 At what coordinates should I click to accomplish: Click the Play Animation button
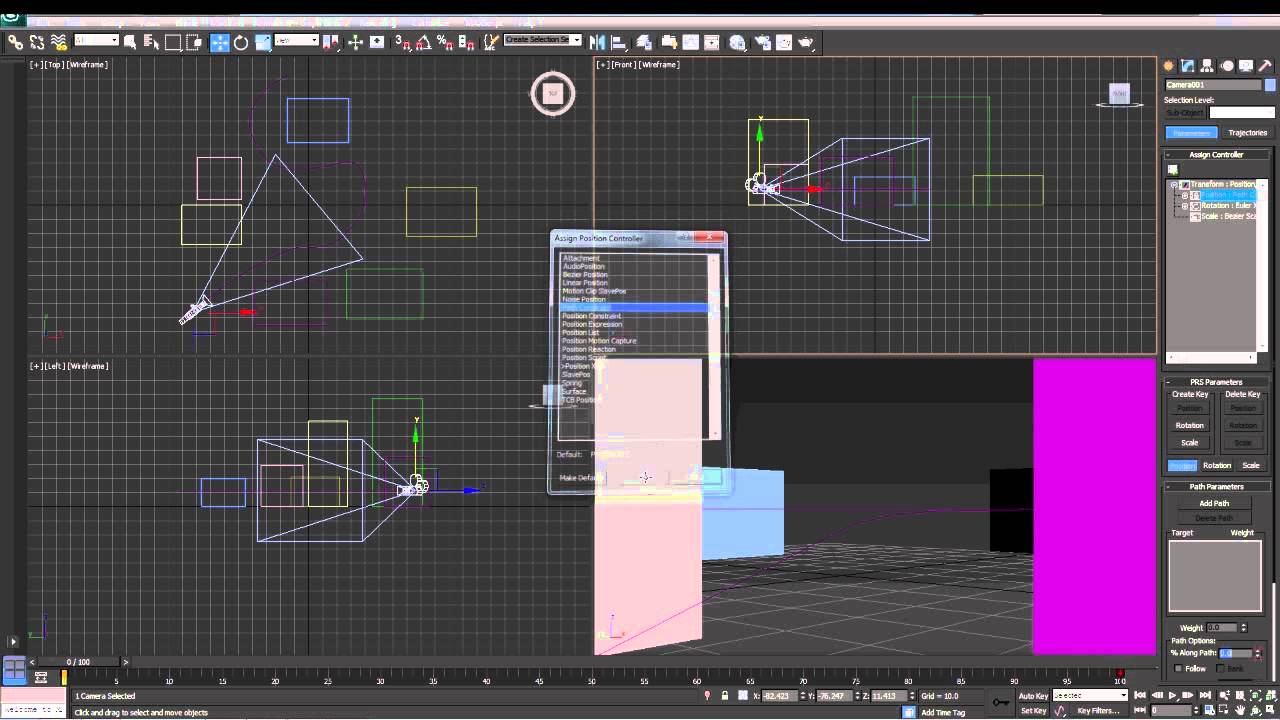tap(1172, 695)
